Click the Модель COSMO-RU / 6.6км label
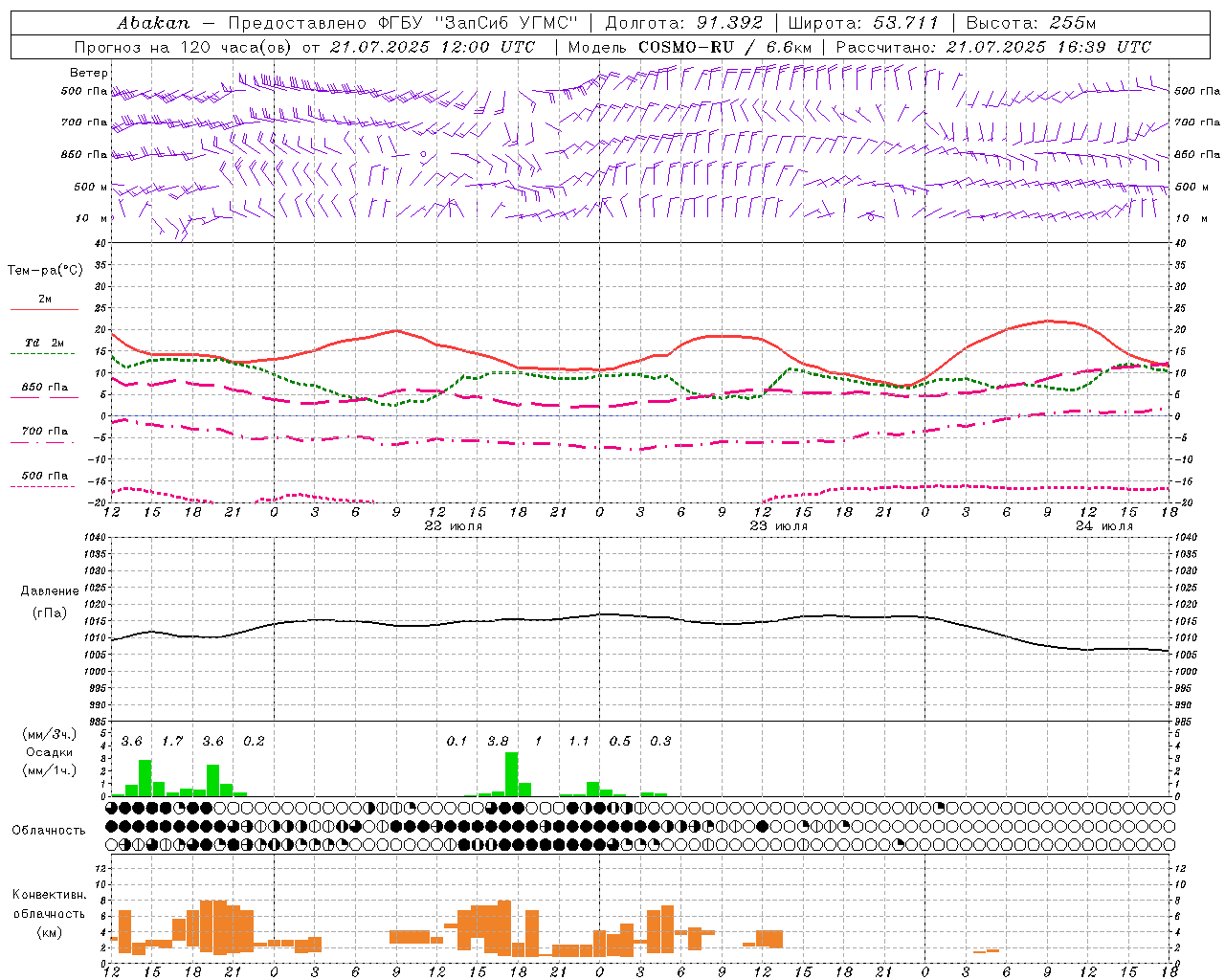1225x980 pixels. [x=690, y=47]
